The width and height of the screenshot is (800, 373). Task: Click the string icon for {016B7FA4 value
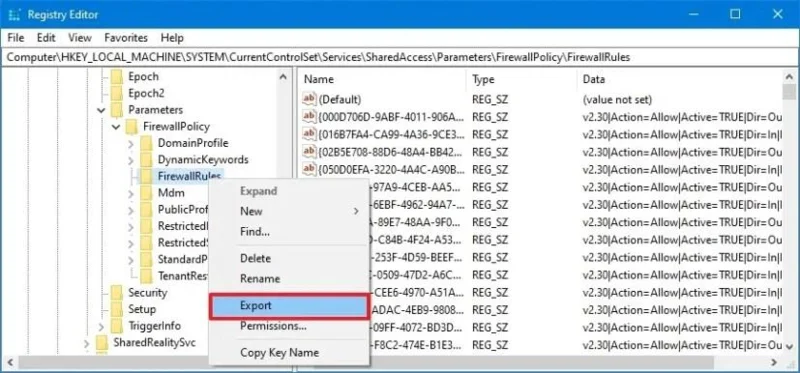coord(309,134)
